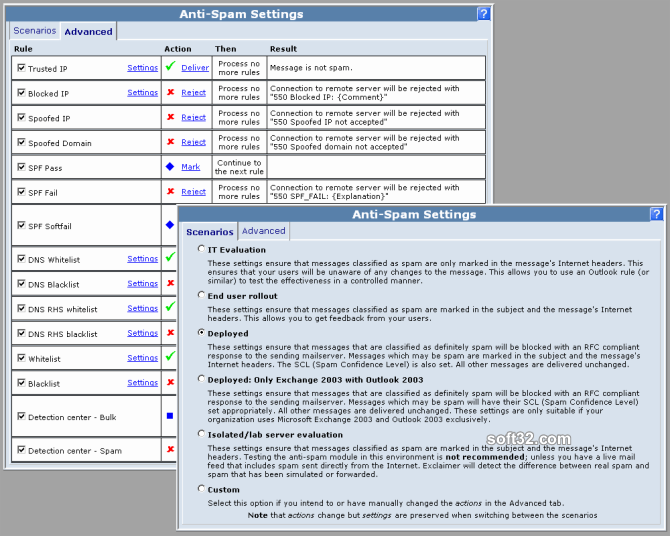Disable the Blacklist rule checkbox
Screen dimensions: 670x536
(x=21, y=383)
